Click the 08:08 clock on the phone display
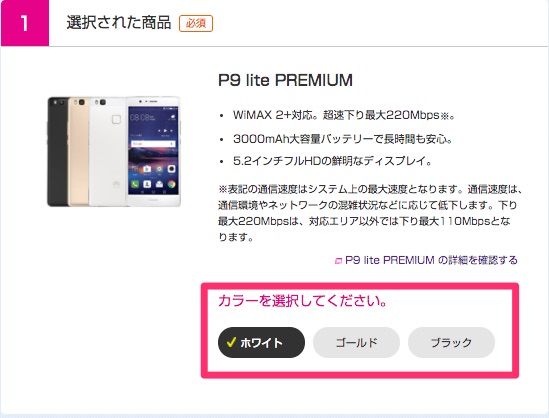This screenshot has height=418, width=549. [x=140, y=117]
